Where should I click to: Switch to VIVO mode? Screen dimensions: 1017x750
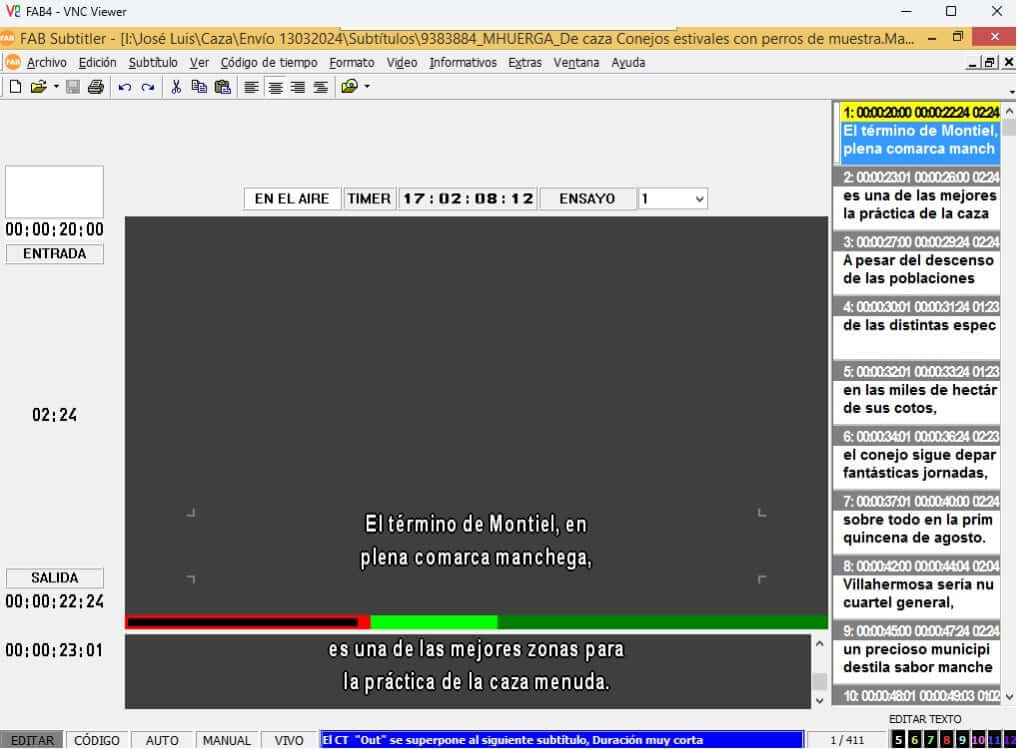coord(289,740)
